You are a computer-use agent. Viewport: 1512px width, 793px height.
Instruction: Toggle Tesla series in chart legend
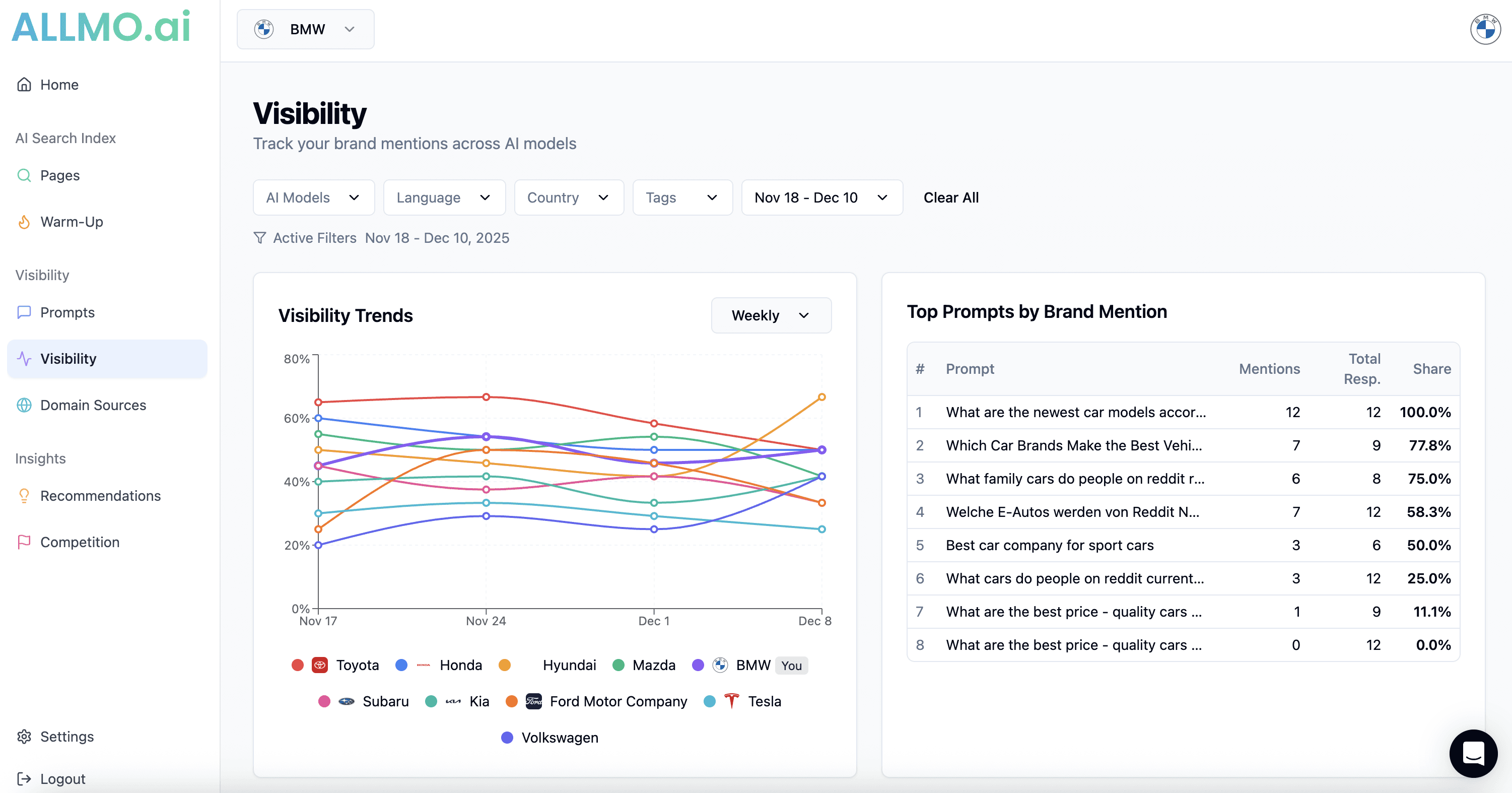pyautogui.click(x=763, y=701)
